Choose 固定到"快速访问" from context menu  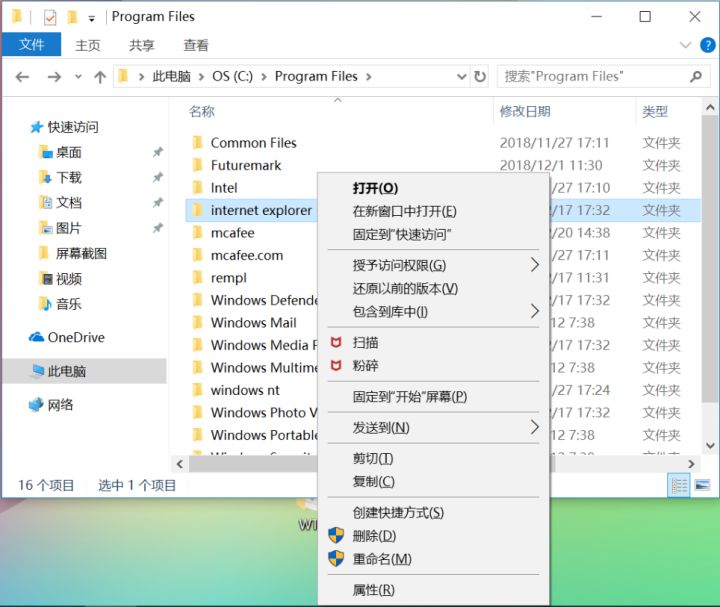click(x=433, y=235)
